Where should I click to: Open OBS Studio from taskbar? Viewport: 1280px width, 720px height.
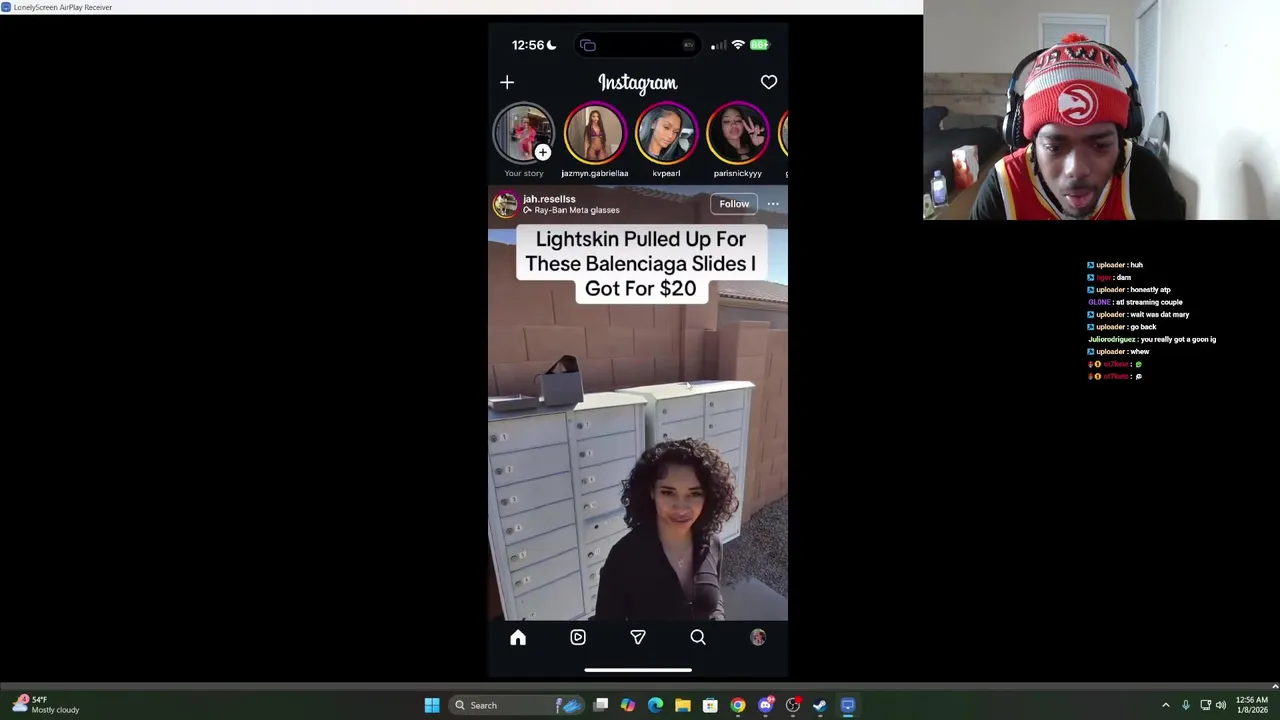(793, 705)
